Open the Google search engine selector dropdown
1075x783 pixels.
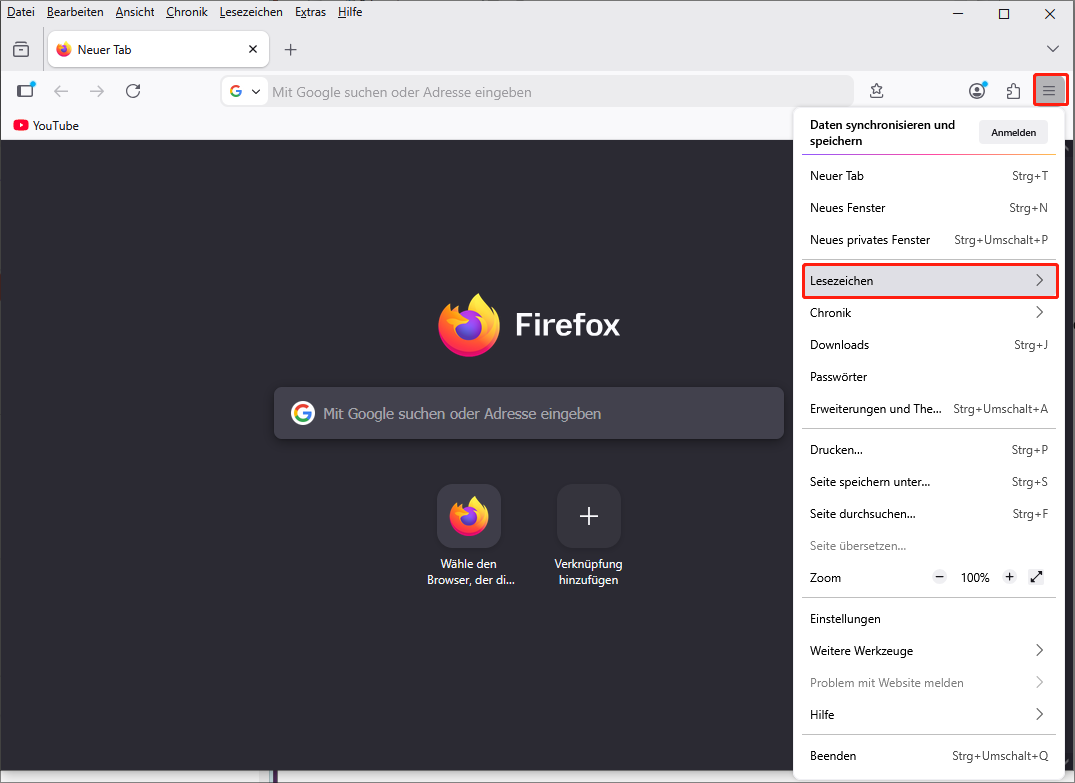[x=245, y=91]
